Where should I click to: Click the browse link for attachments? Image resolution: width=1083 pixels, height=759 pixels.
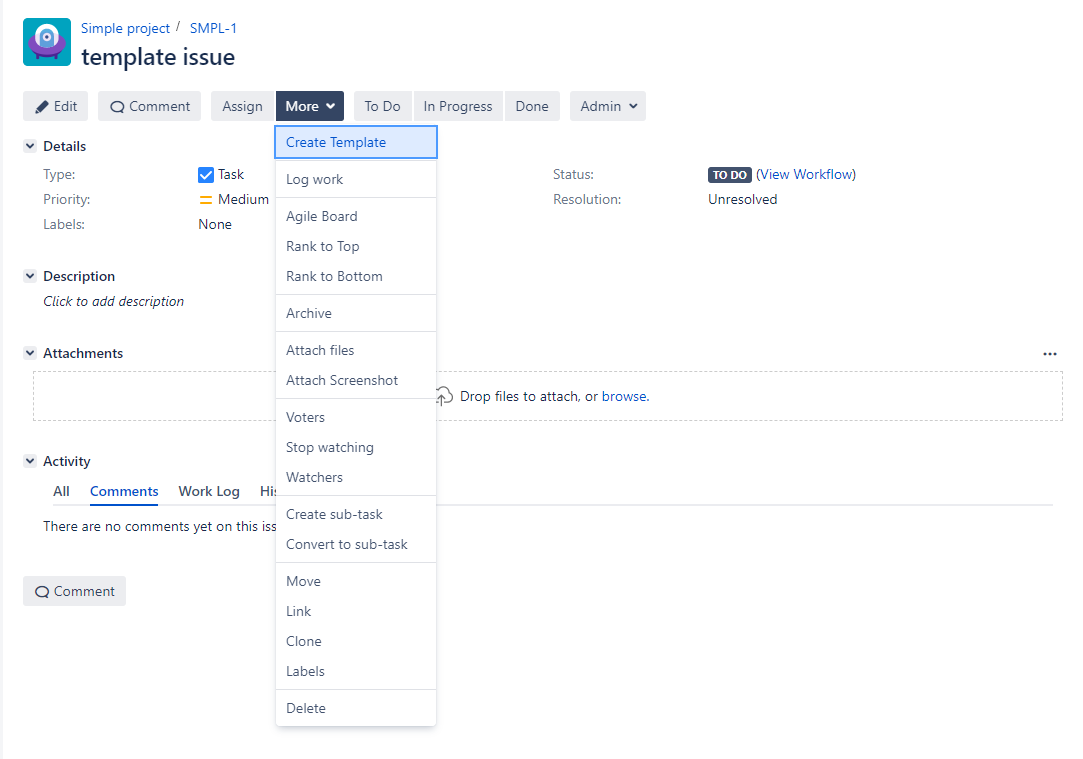pos(624,397)
